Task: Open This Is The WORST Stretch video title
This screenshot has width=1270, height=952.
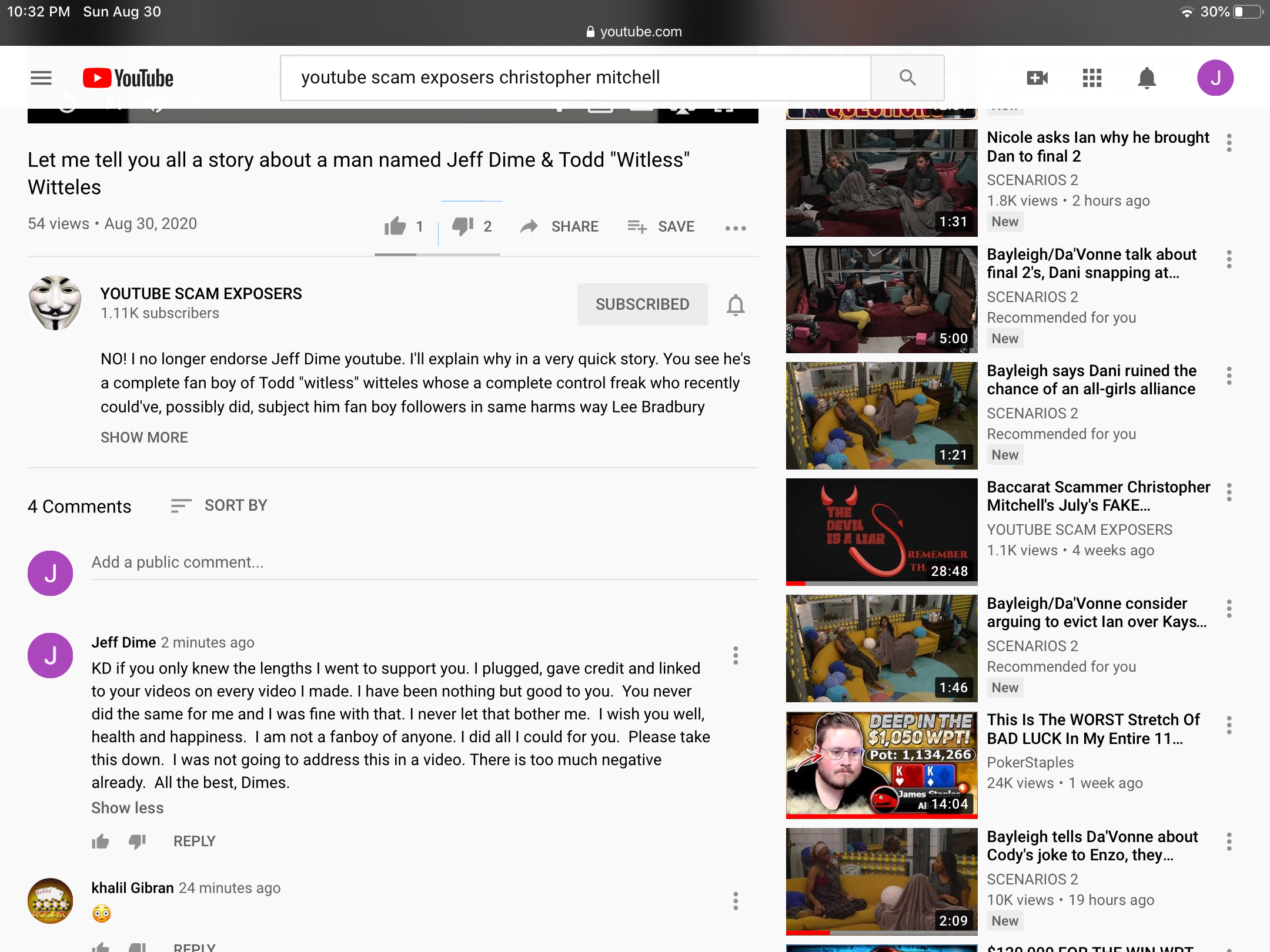Action: [x=1093, y=729]
